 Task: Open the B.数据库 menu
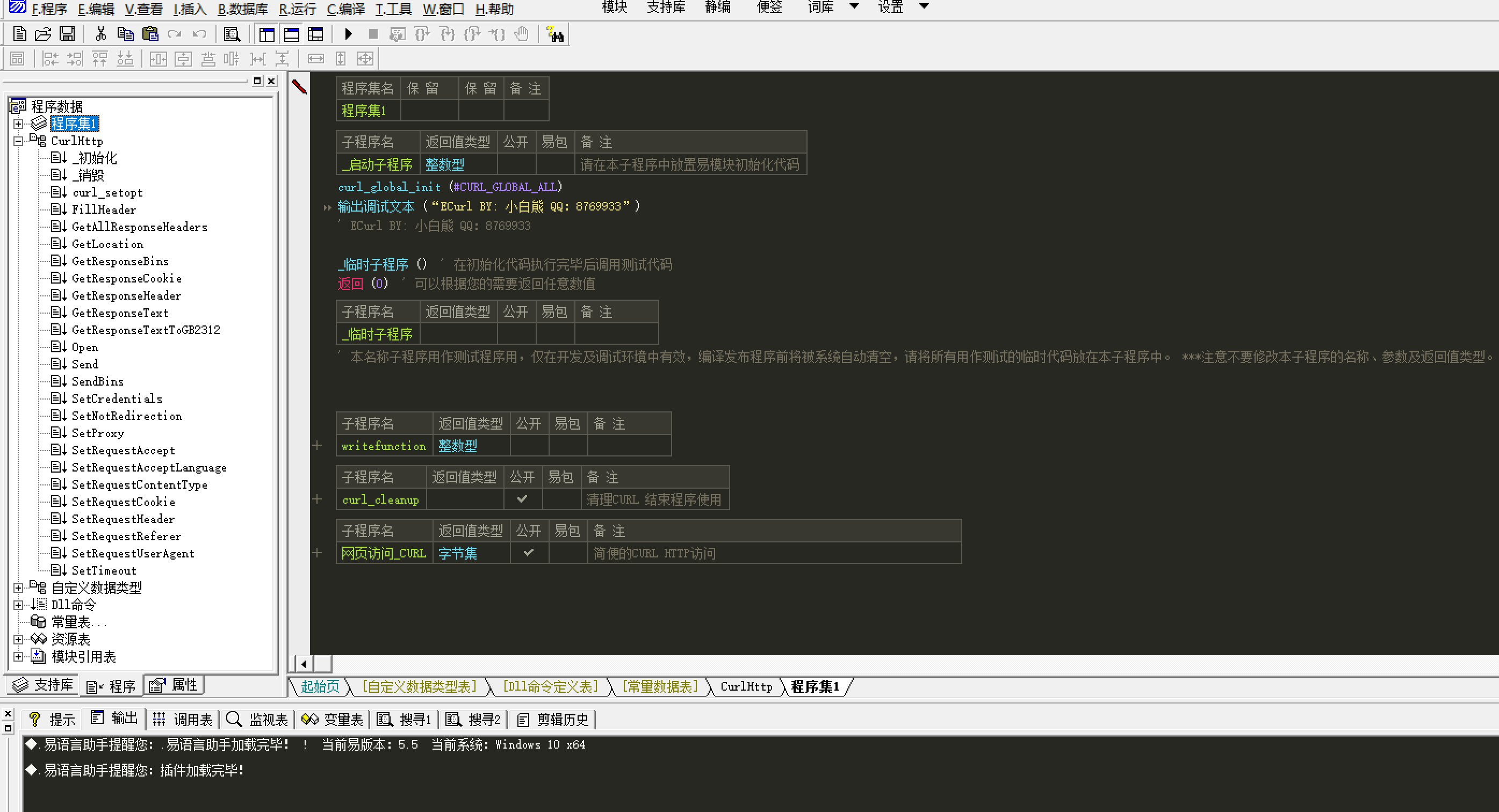pos(243,9)
